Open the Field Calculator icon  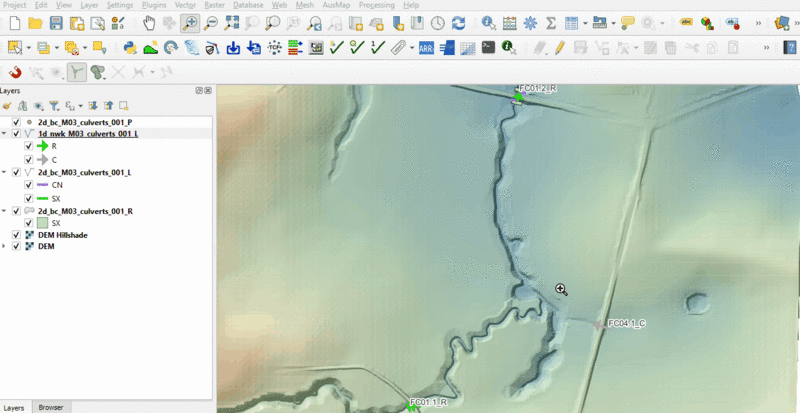(508, 23)
